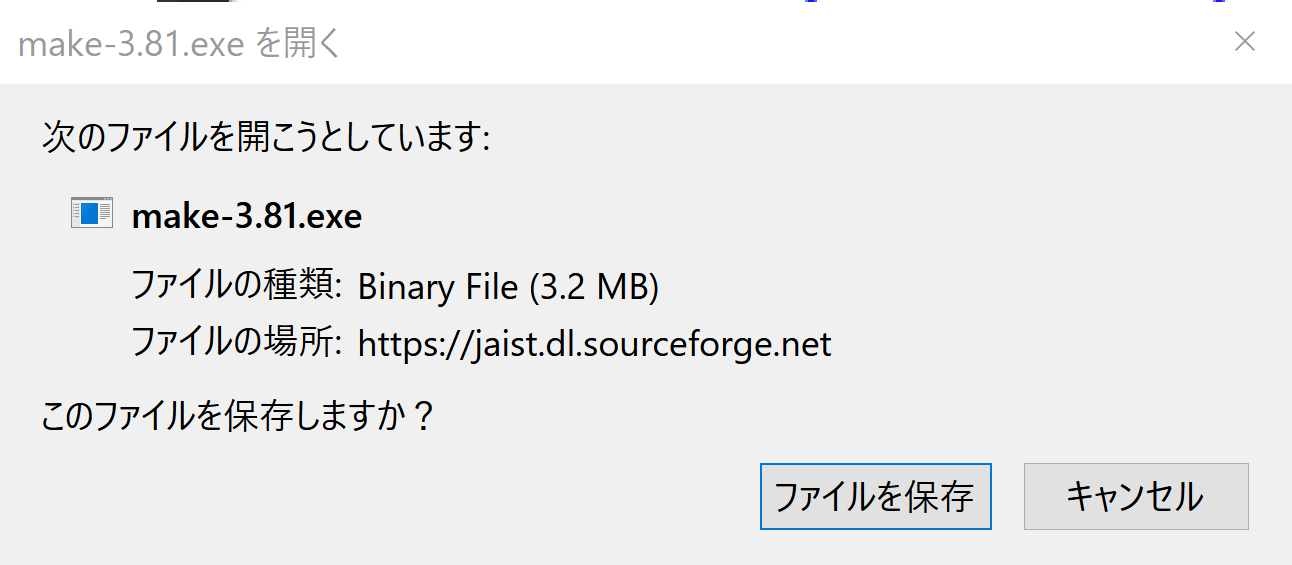Image resolution: width=1292 pixels, height=565 pixels.
Task: Close the dialog with the X button
Action: (1245, 42)
